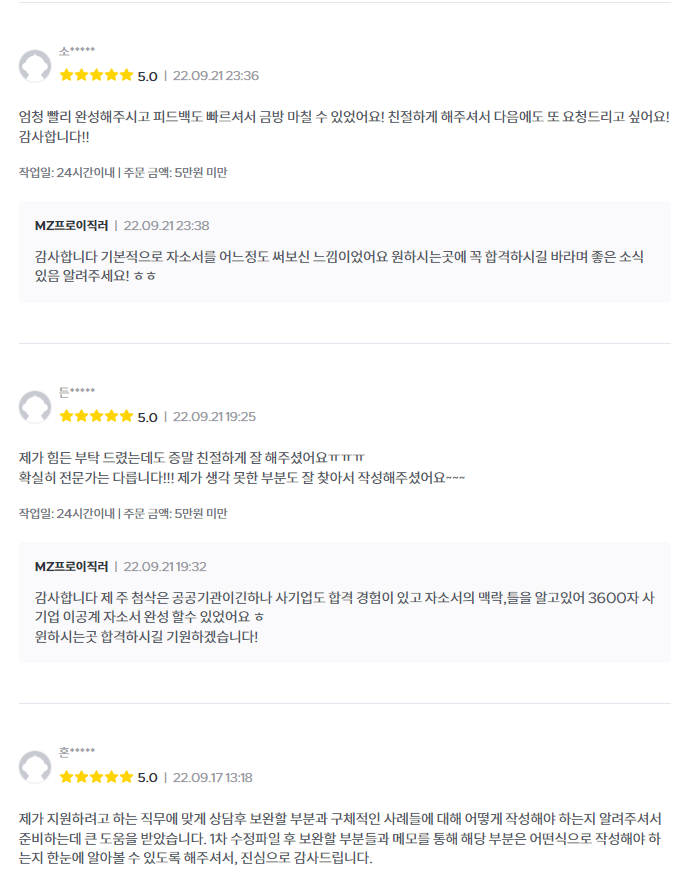
Task: Click the order details line under the first review
Action: pos(123,172)
